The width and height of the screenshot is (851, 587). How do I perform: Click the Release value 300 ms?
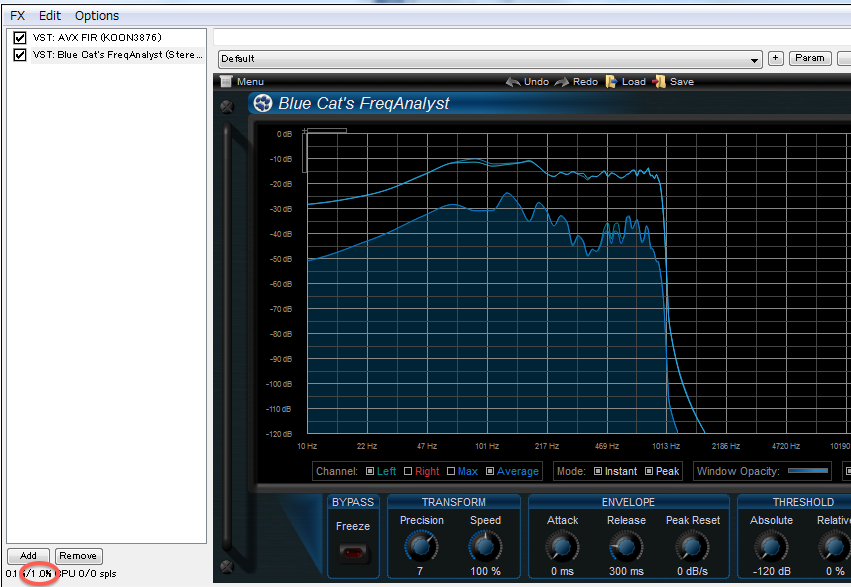(626, 571)
